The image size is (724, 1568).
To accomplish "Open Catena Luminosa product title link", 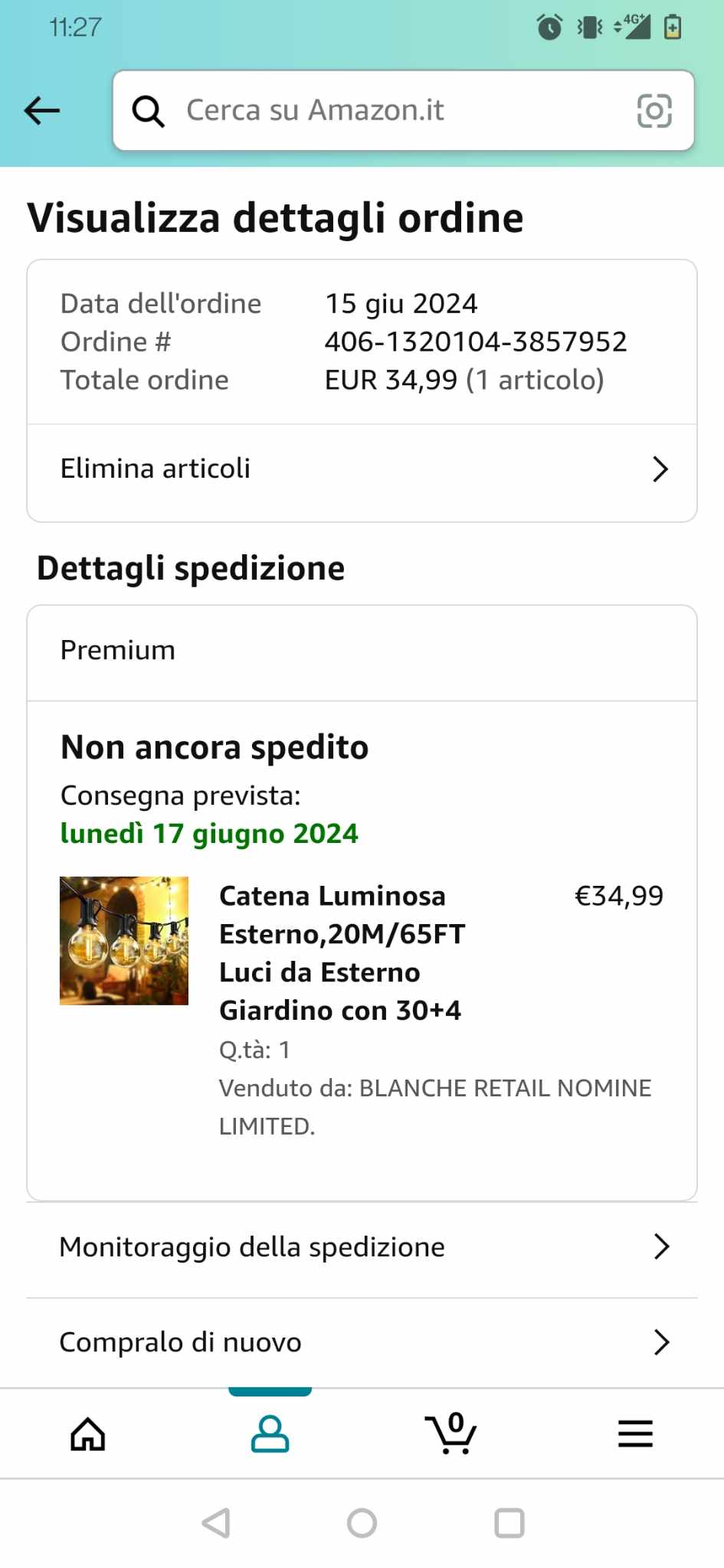I will (342, 952).
